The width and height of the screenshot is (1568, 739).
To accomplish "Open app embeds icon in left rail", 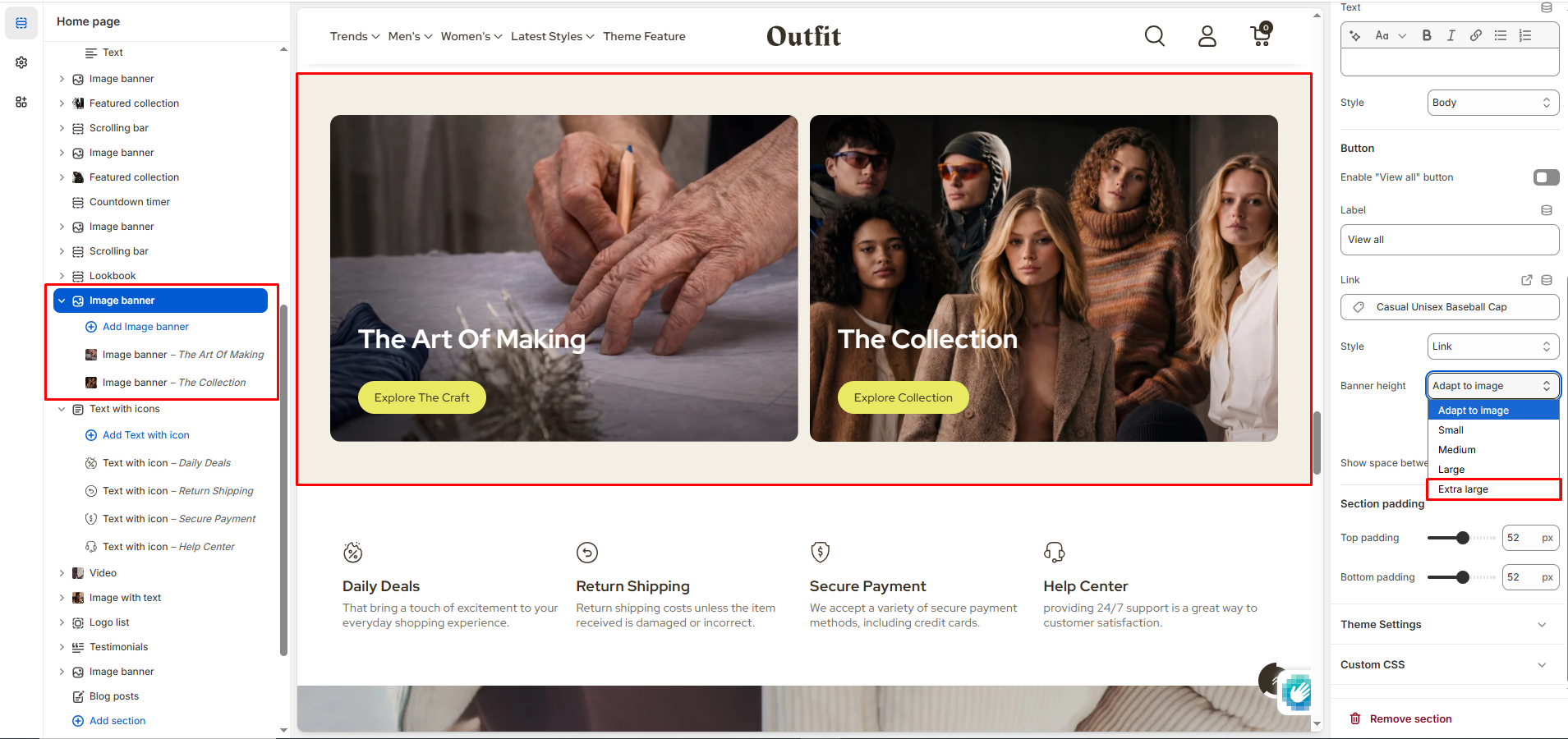I will (x=21, y=102).
